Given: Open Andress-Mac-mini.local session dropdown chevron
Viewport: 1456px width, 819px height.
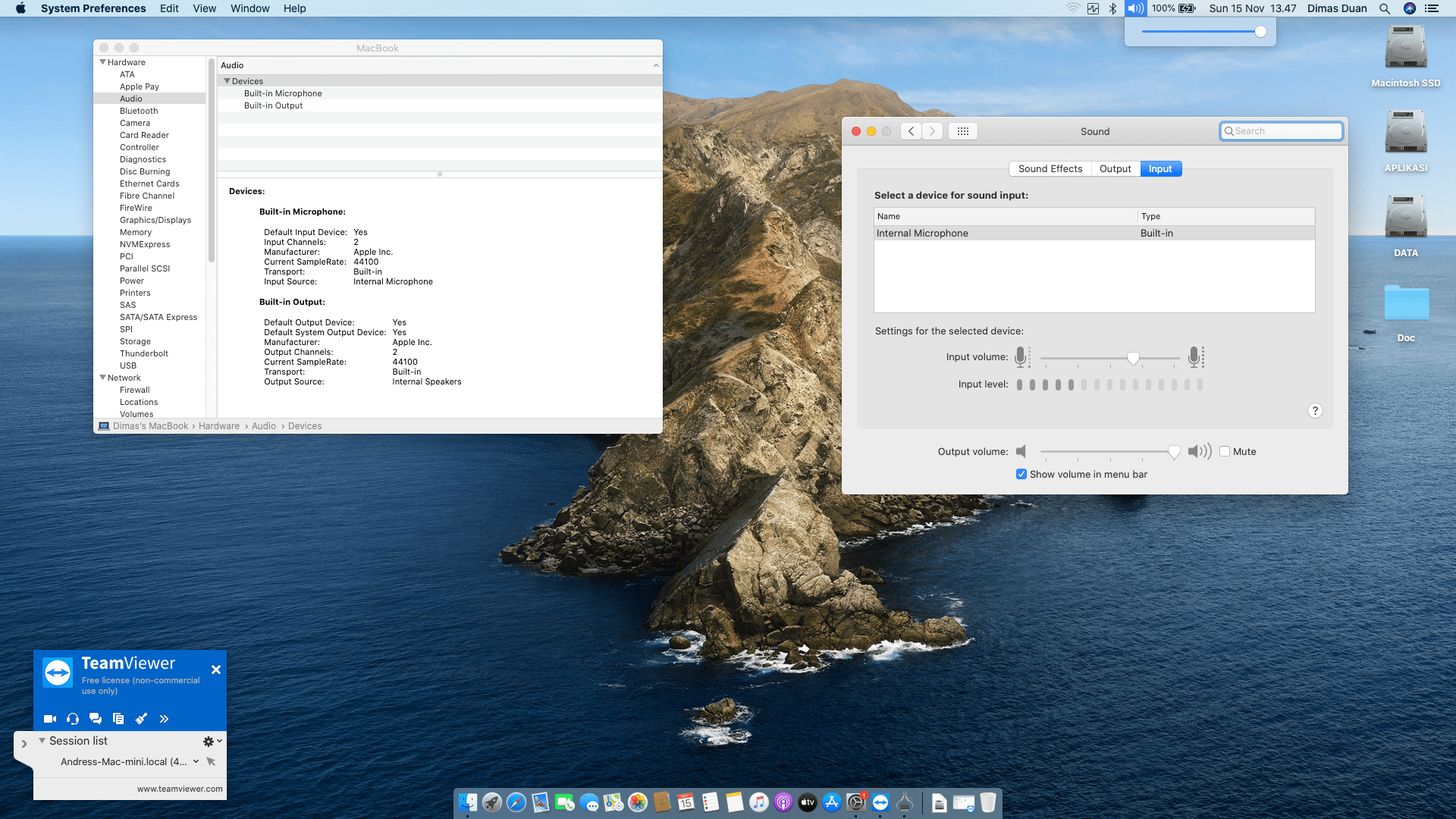Looking at the screenshot, I should pyautogui.click(x=196, y=761).
